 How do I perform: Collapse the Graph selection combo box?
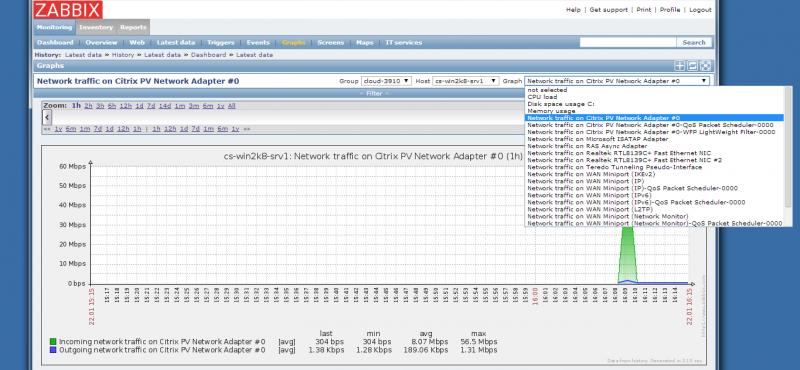[x=617, y=81]
